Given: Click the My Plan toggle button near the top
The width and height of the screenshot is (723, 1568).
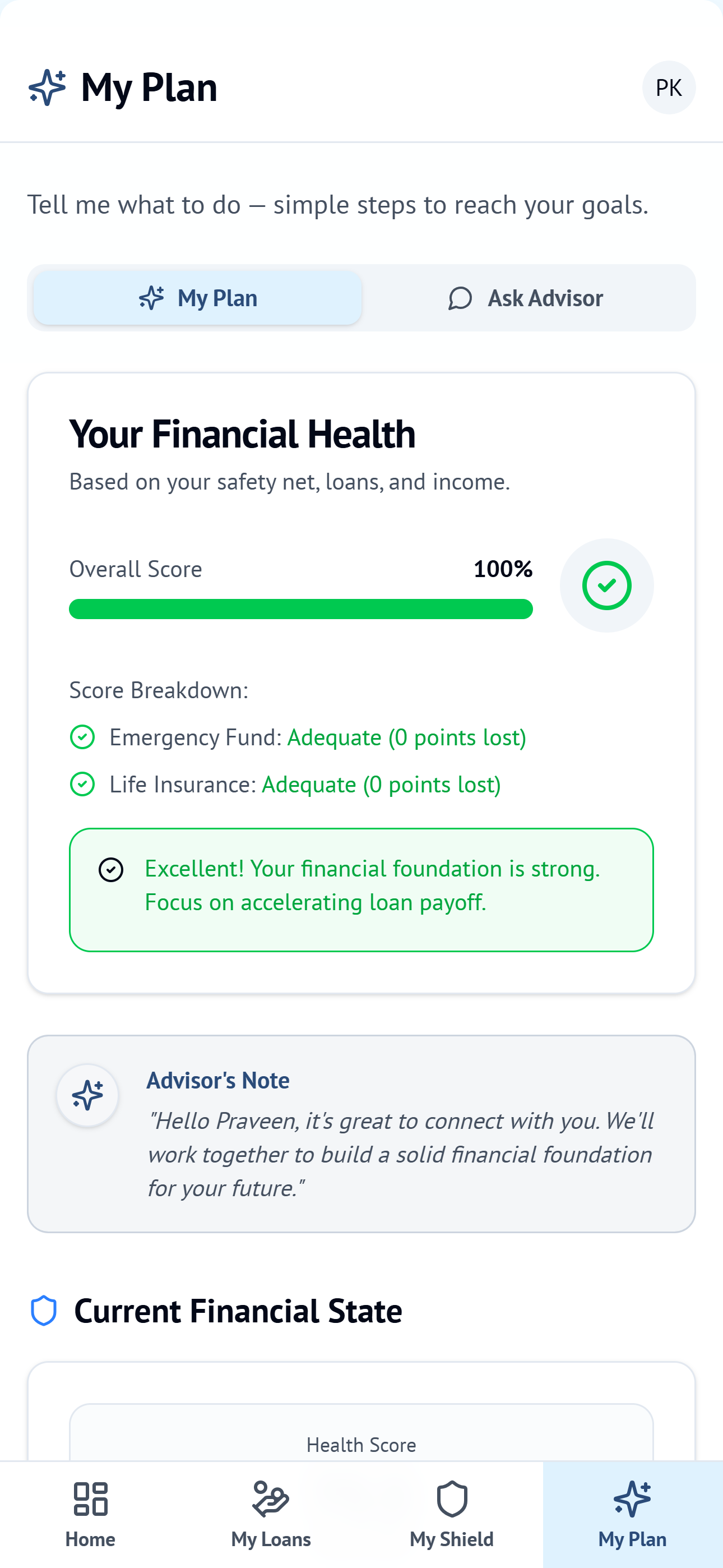Looking at the screenshot, I should click(197, 298).
